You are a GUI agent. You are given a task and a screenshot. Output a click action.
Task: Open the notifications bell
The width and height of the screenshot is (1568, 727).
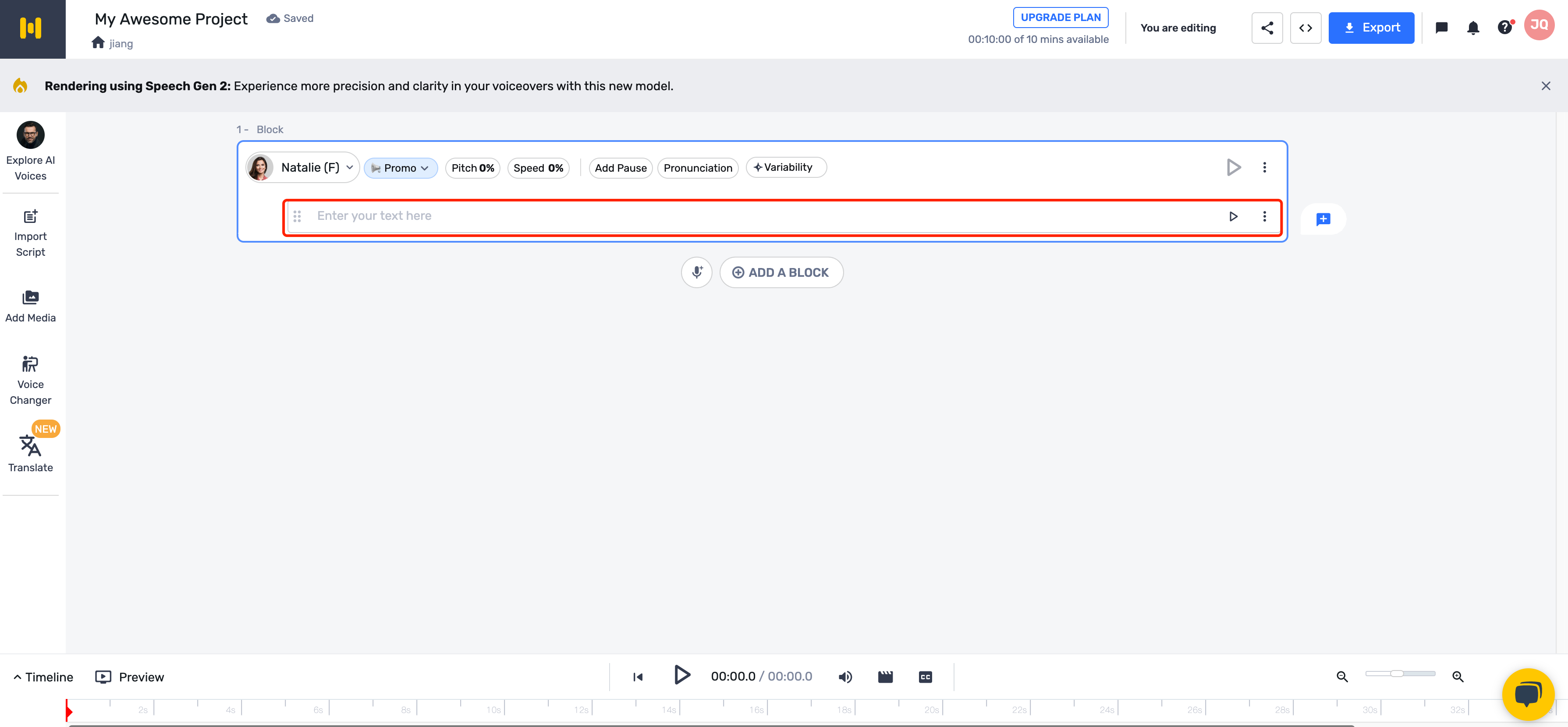click(1472, 28)
